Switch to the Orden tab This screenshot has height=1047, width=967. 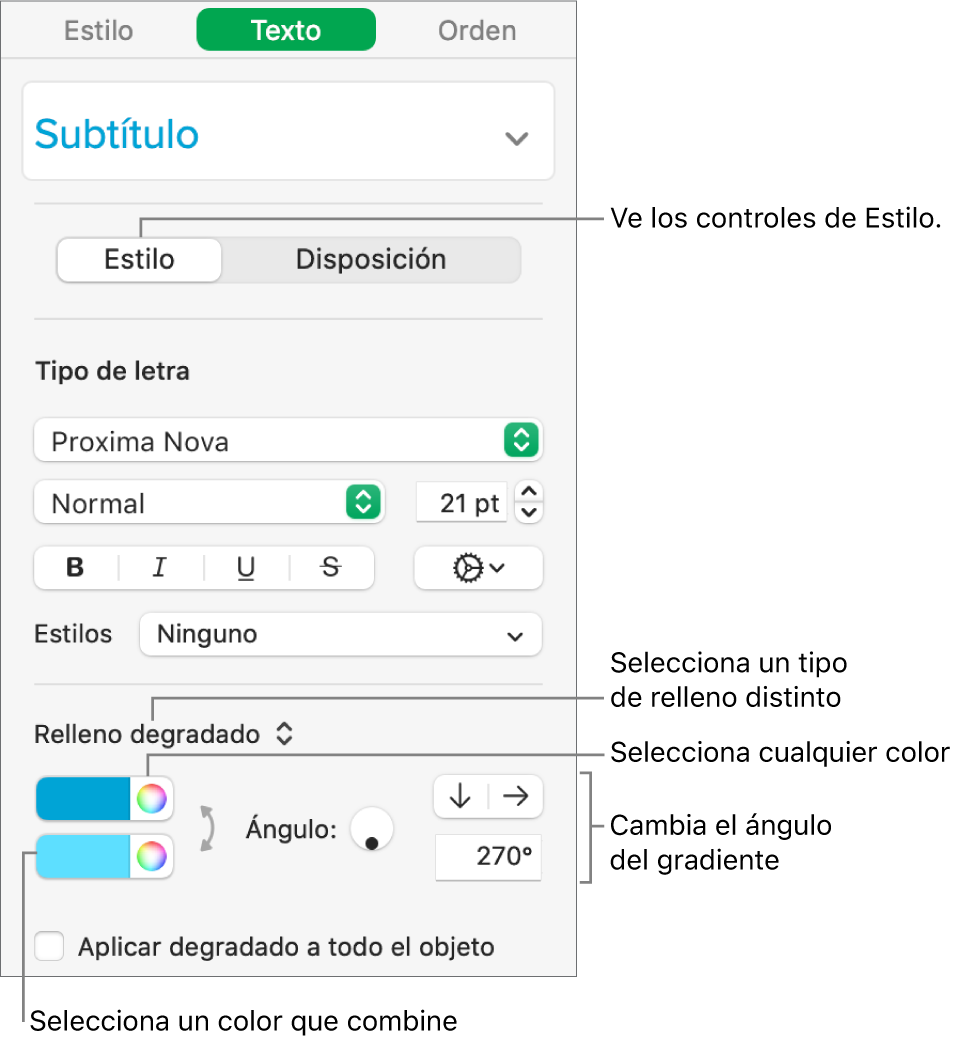[x=477, y=30]
